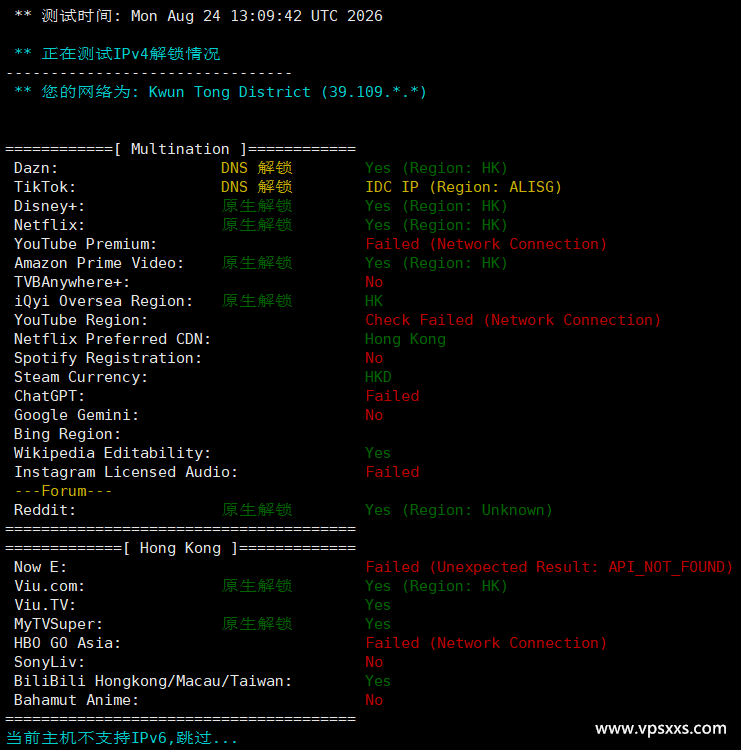Click MyTVSuper 'Yes' result
Screen dimensions: 741x750
point(378,624)
